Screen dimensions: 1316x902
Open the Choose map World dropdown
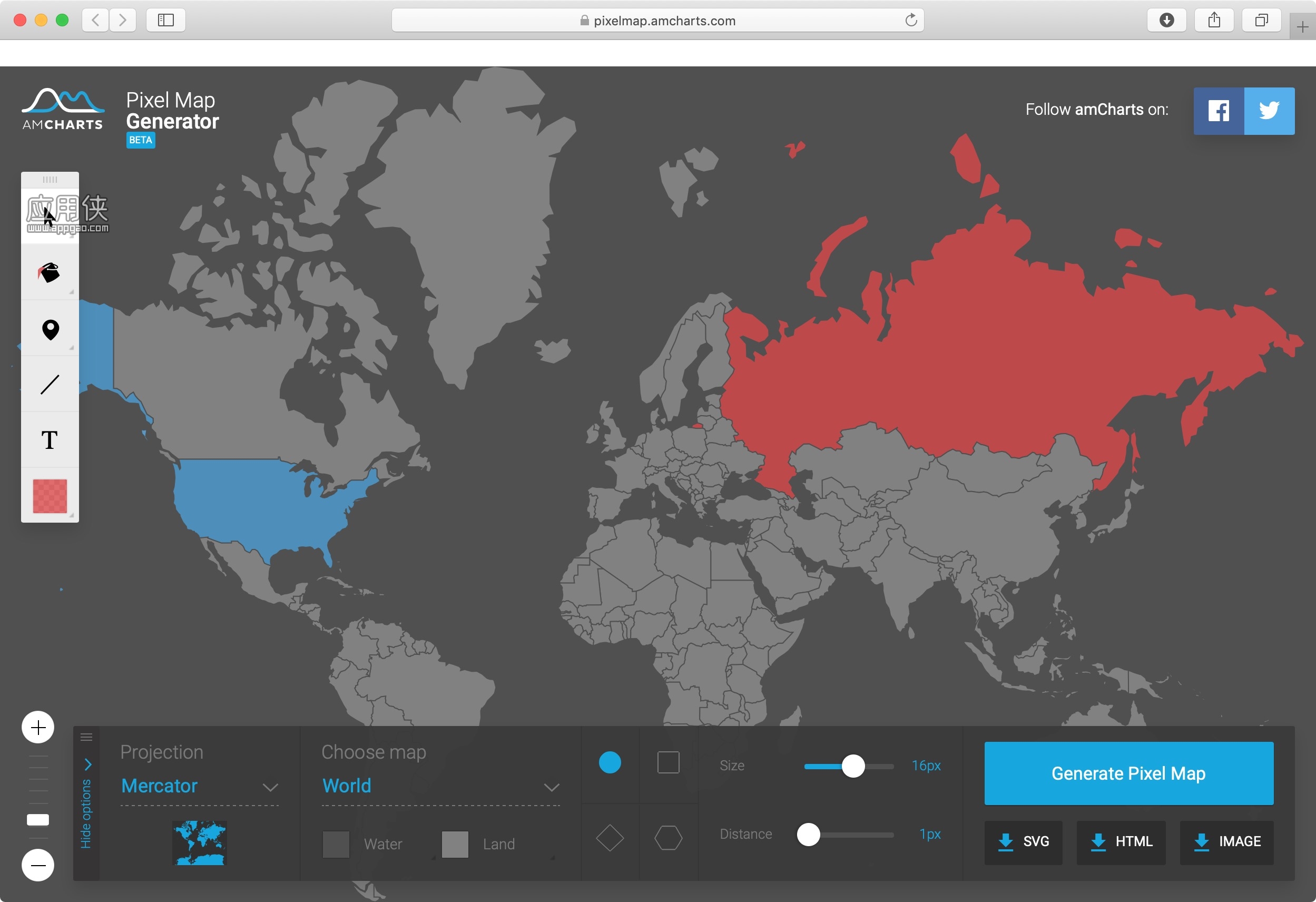(440, 786)
